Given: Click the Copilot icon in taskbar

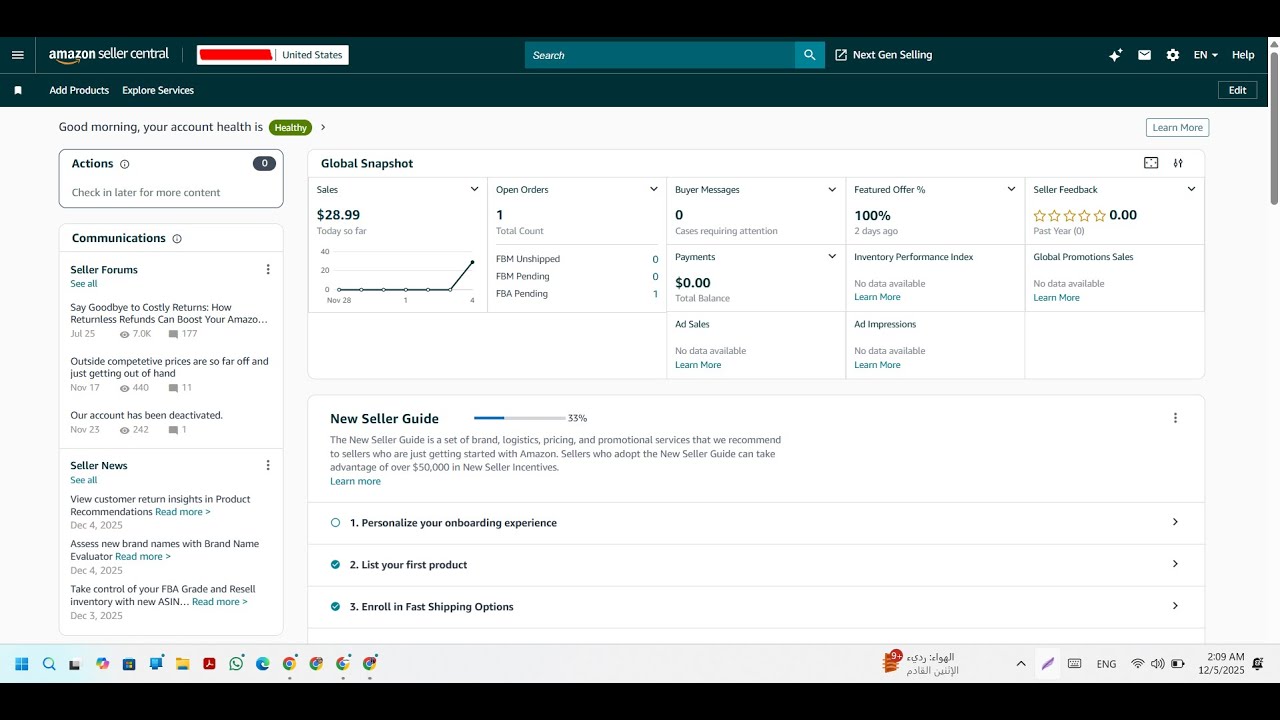Looking at the screenshot, I should 102,663.
